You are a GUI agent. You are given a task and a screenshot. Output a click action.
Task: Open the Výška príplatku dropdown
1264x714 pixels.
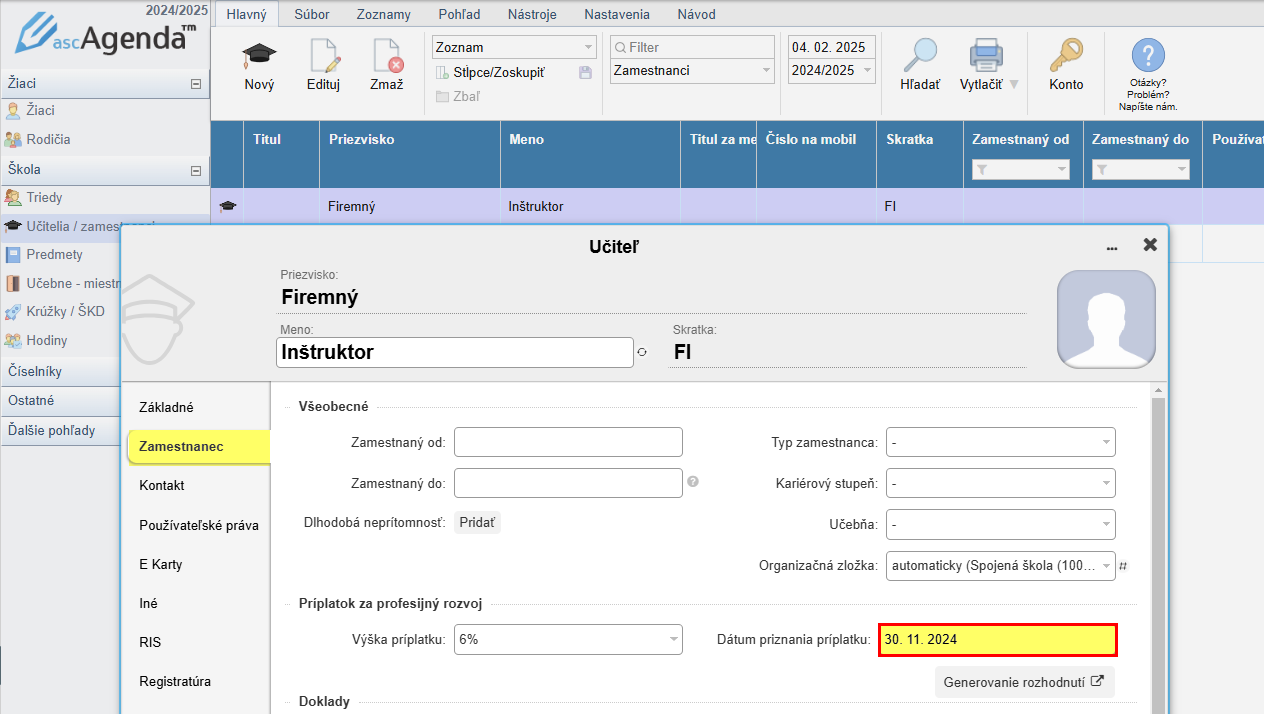pos(568,640)
